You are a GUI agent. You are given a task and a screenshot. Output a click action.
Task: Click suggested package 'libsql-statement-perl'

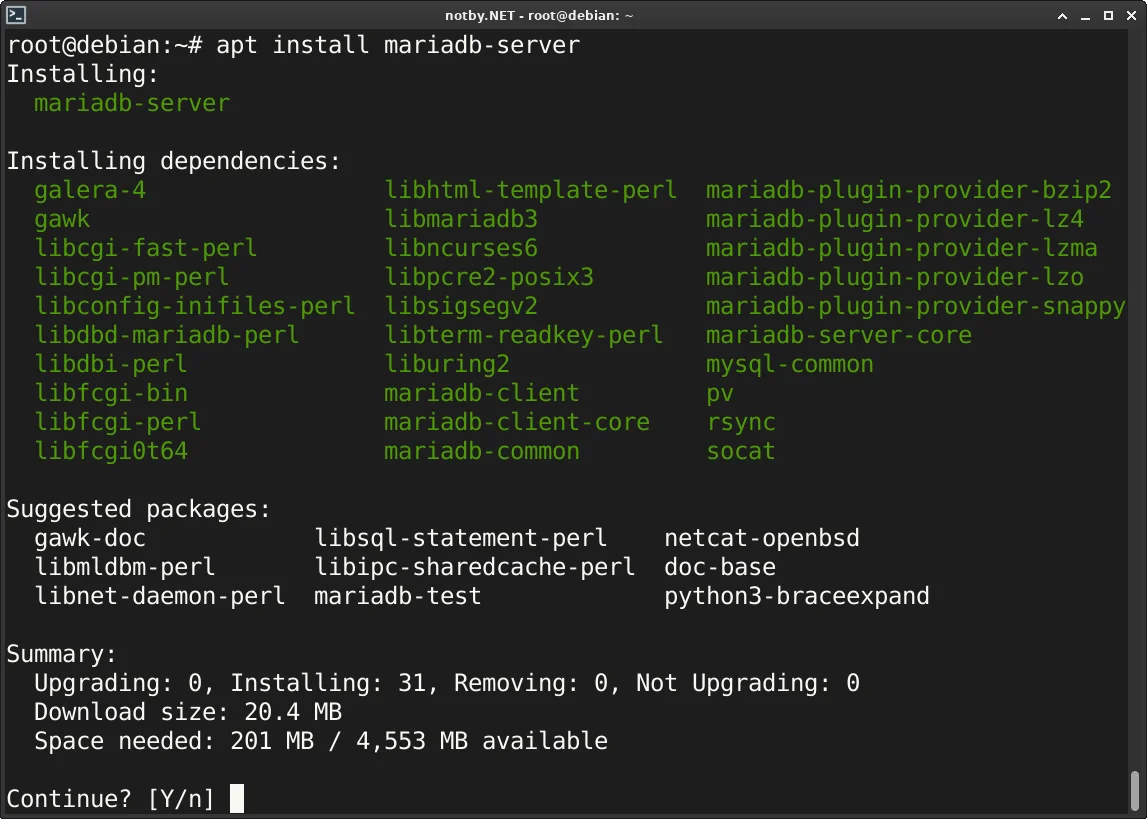click(x=461, y=538)
